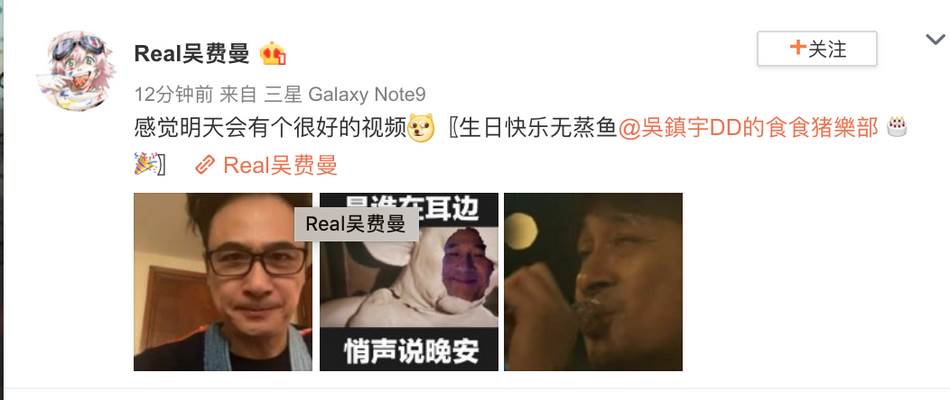
Task: View the 悄声说晚安 meme image
Action: coord(409,282)
